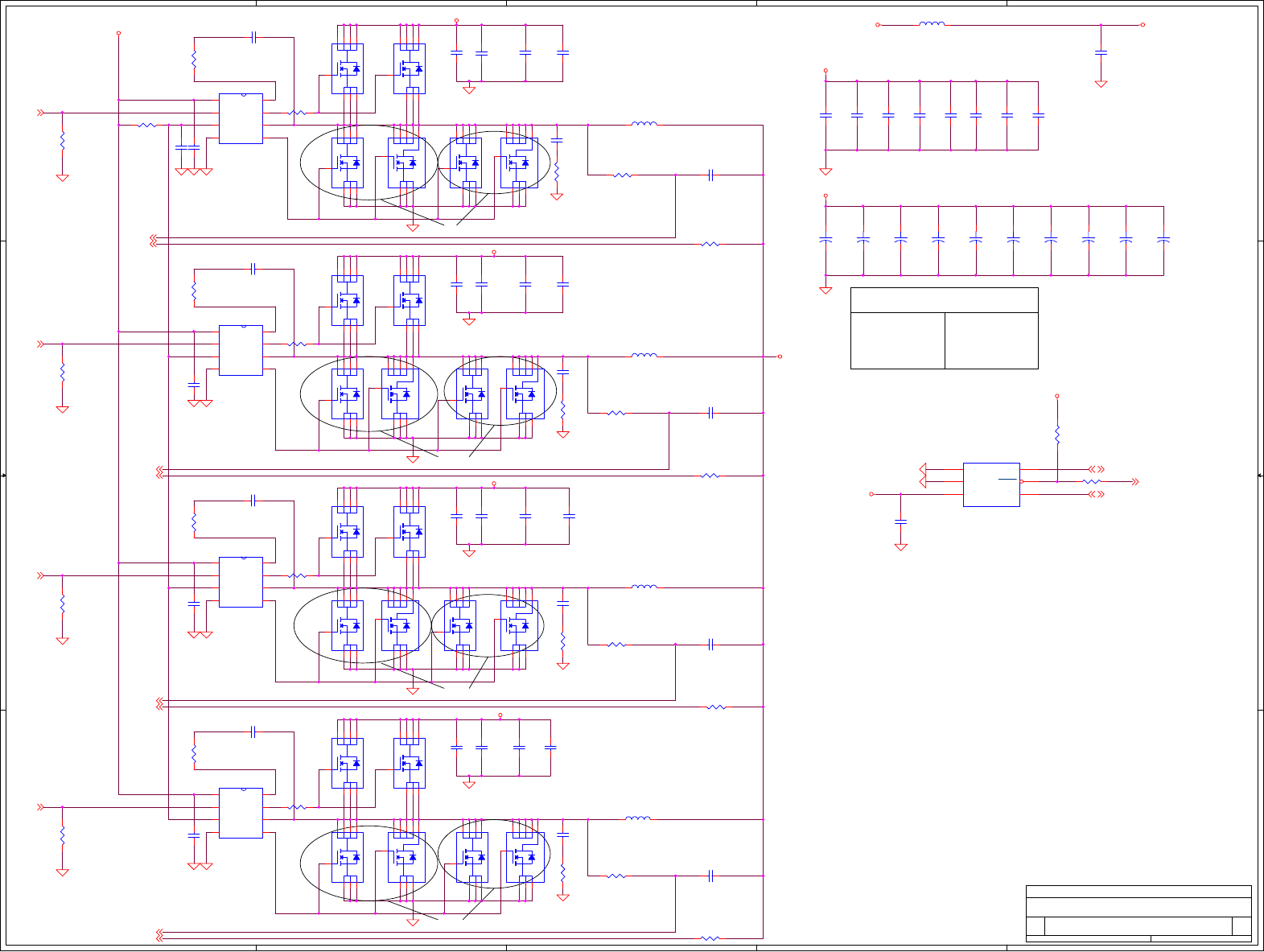Click the power terminal circle at the top-left
The width and height of the screenshot is (1264, 952).
[118, 34]
